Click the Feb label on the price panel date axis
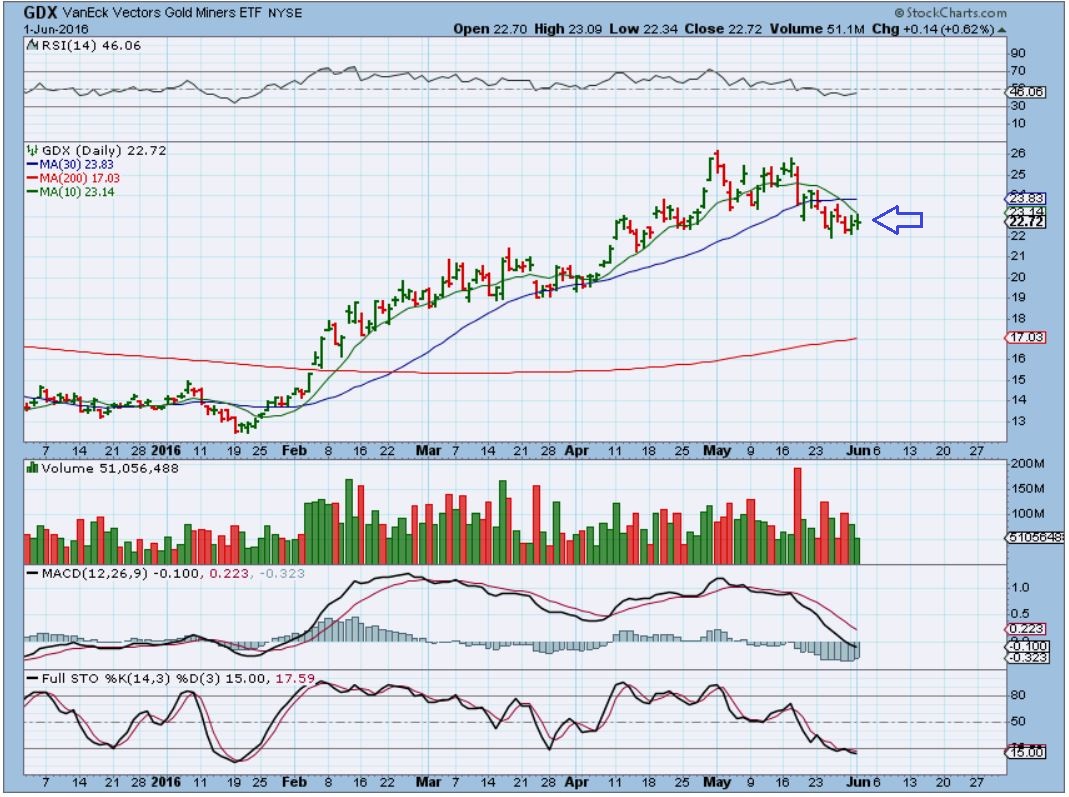 click(295, 451)
